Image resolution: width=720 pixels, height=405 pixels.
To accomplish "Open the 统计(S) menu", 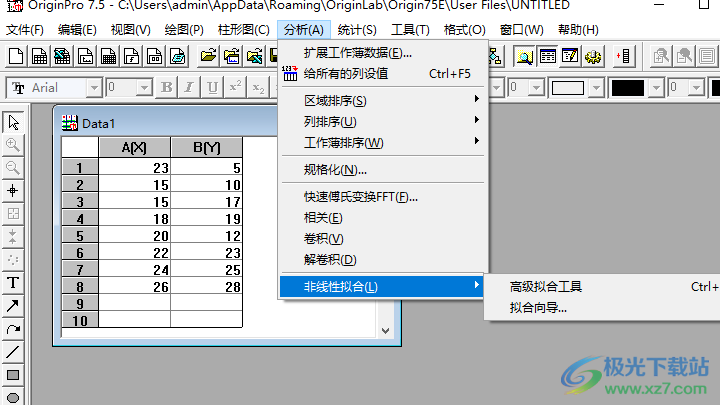I will tap(357, 30).
